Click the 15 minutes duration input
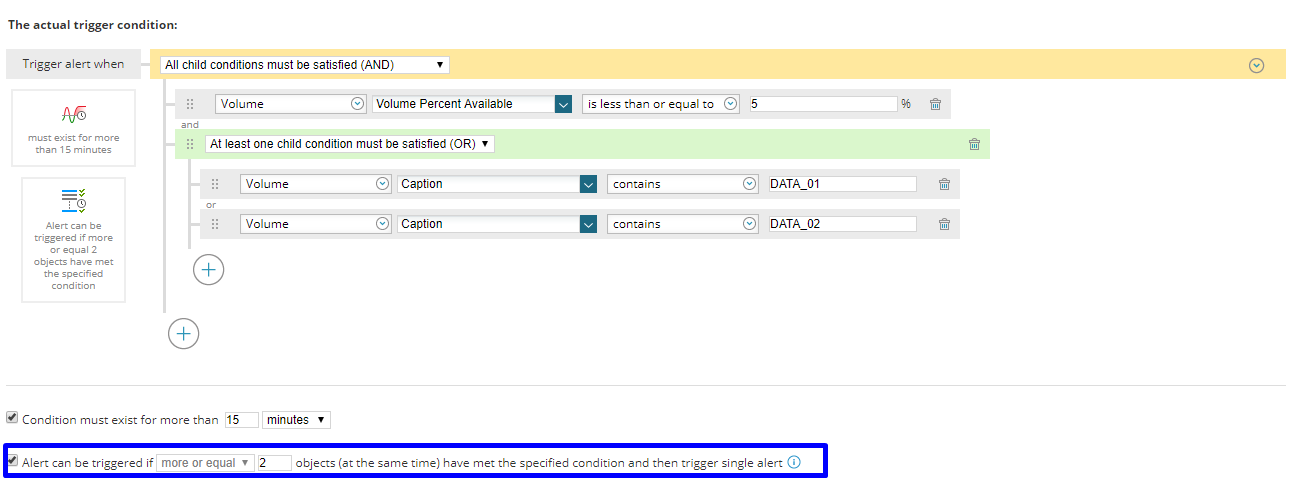This screenshot has height=480, width=1290. point(242,420)
